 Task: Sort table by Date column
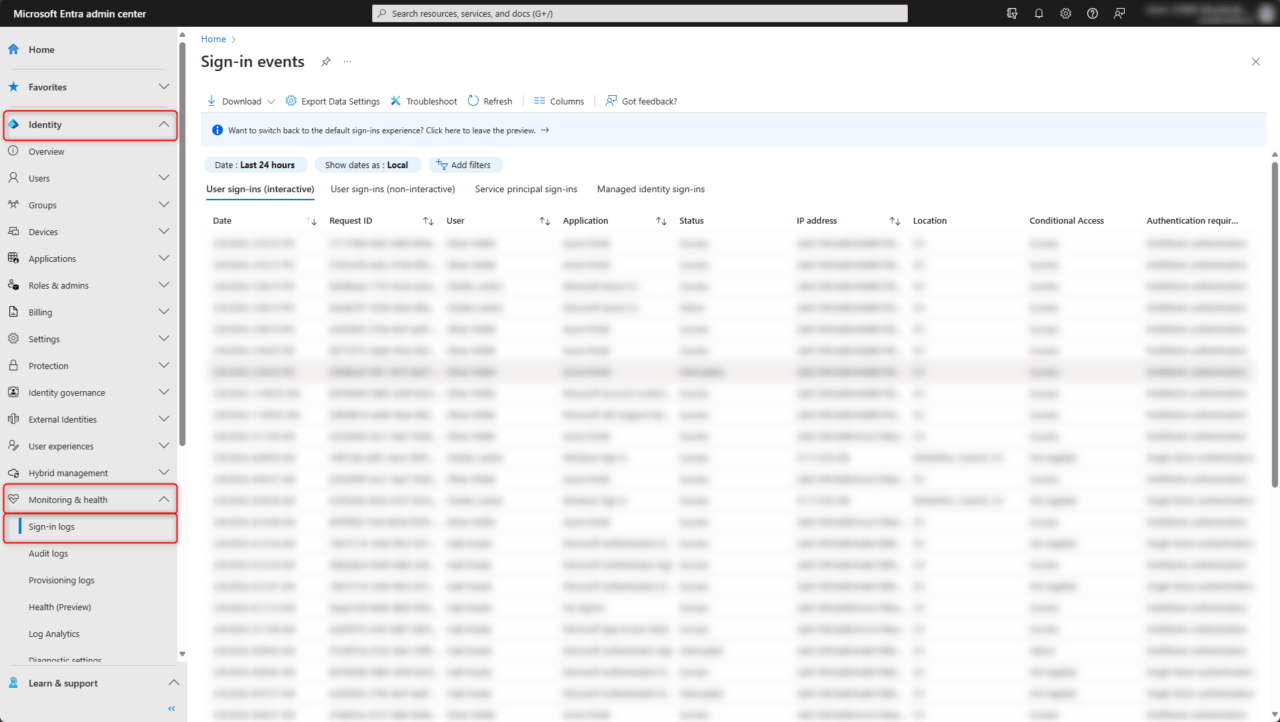[x=311, y=221]
